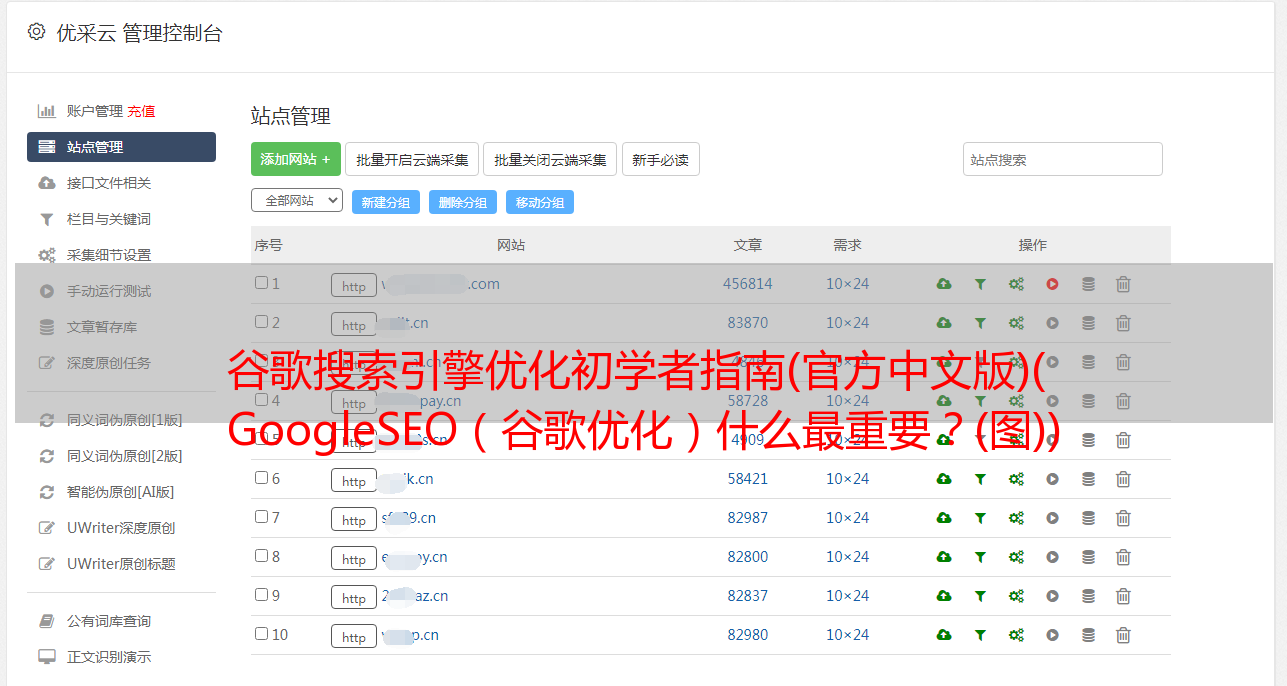Click the http button in row 1

point(354,285)
